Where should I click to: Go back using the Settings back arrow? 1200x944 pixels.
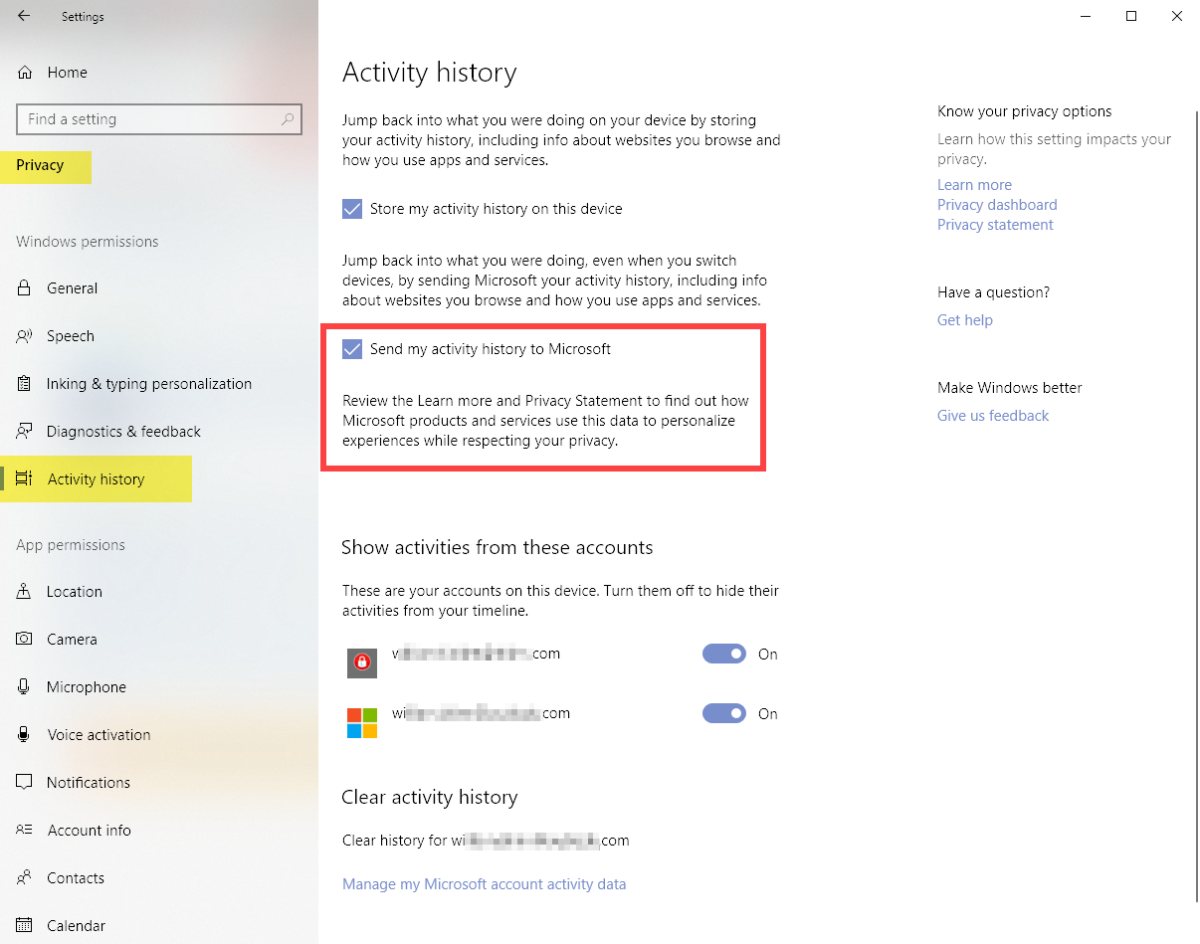pos(23,16)
